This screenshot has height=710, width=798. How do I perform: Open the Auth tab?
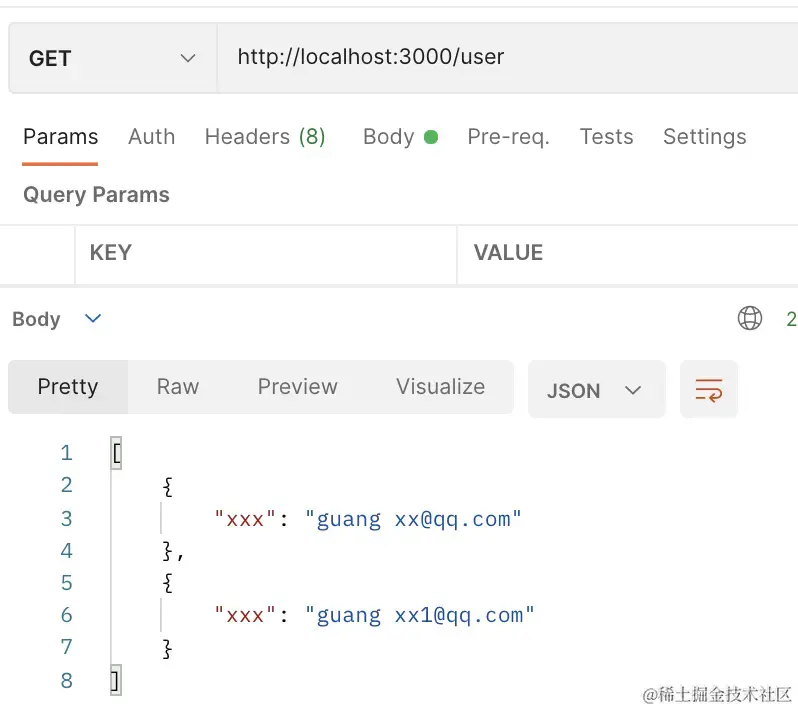tap(151, 137)
